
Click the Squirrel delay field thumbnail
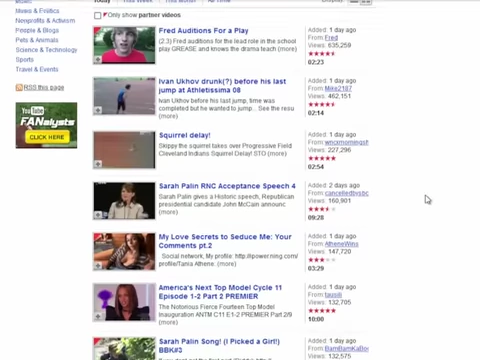coord(124,150)
